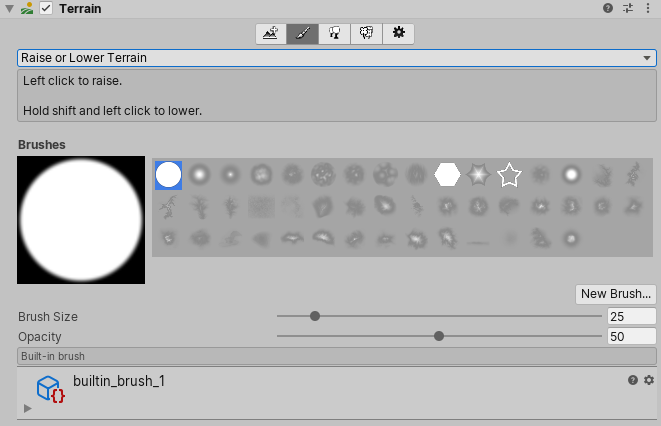Disable the Terrain component checkbox
Screen dimensions: 661x426
(46, 9)
